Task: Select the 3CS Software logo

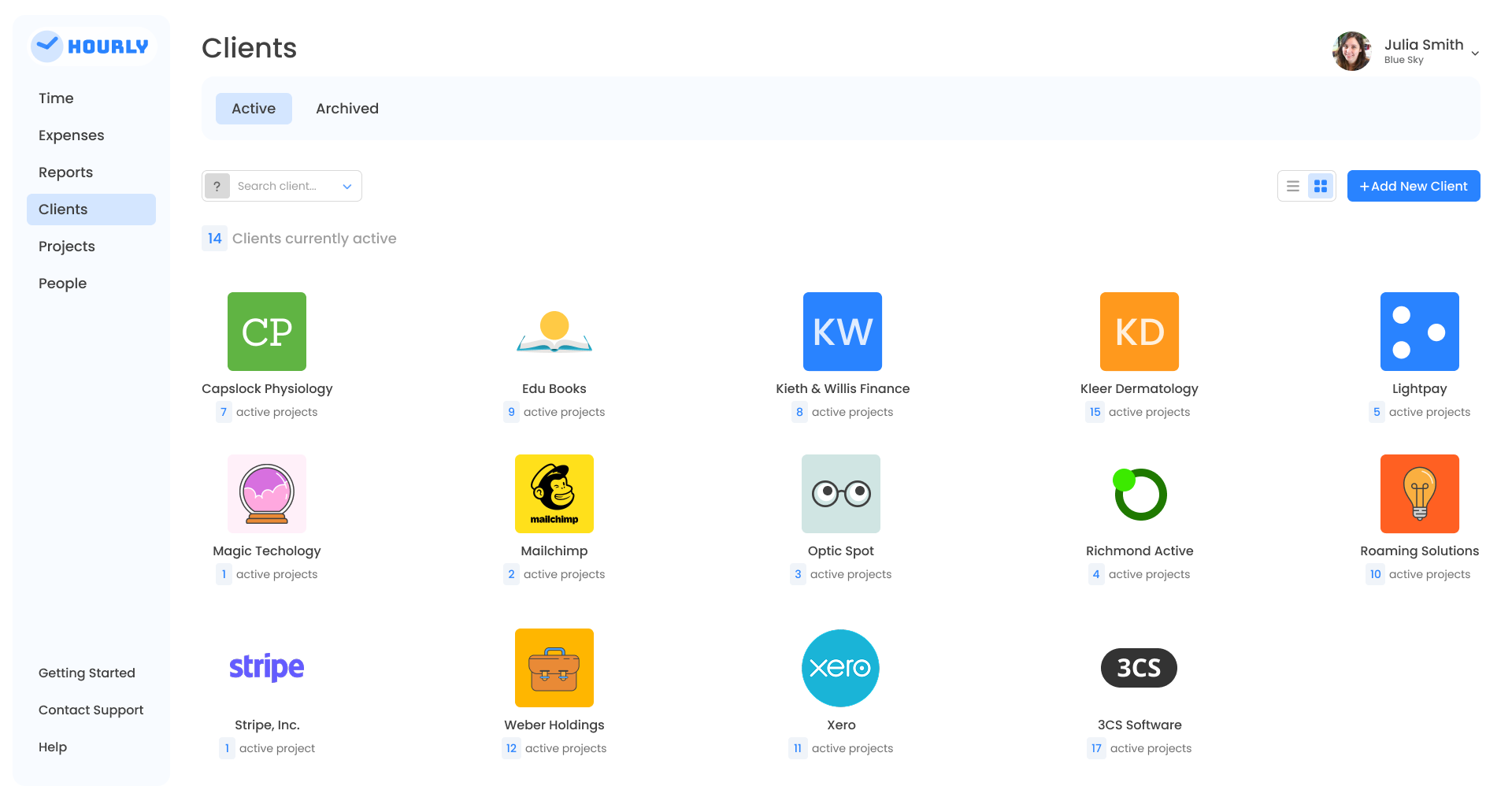Action: (x=1140, y=668)
